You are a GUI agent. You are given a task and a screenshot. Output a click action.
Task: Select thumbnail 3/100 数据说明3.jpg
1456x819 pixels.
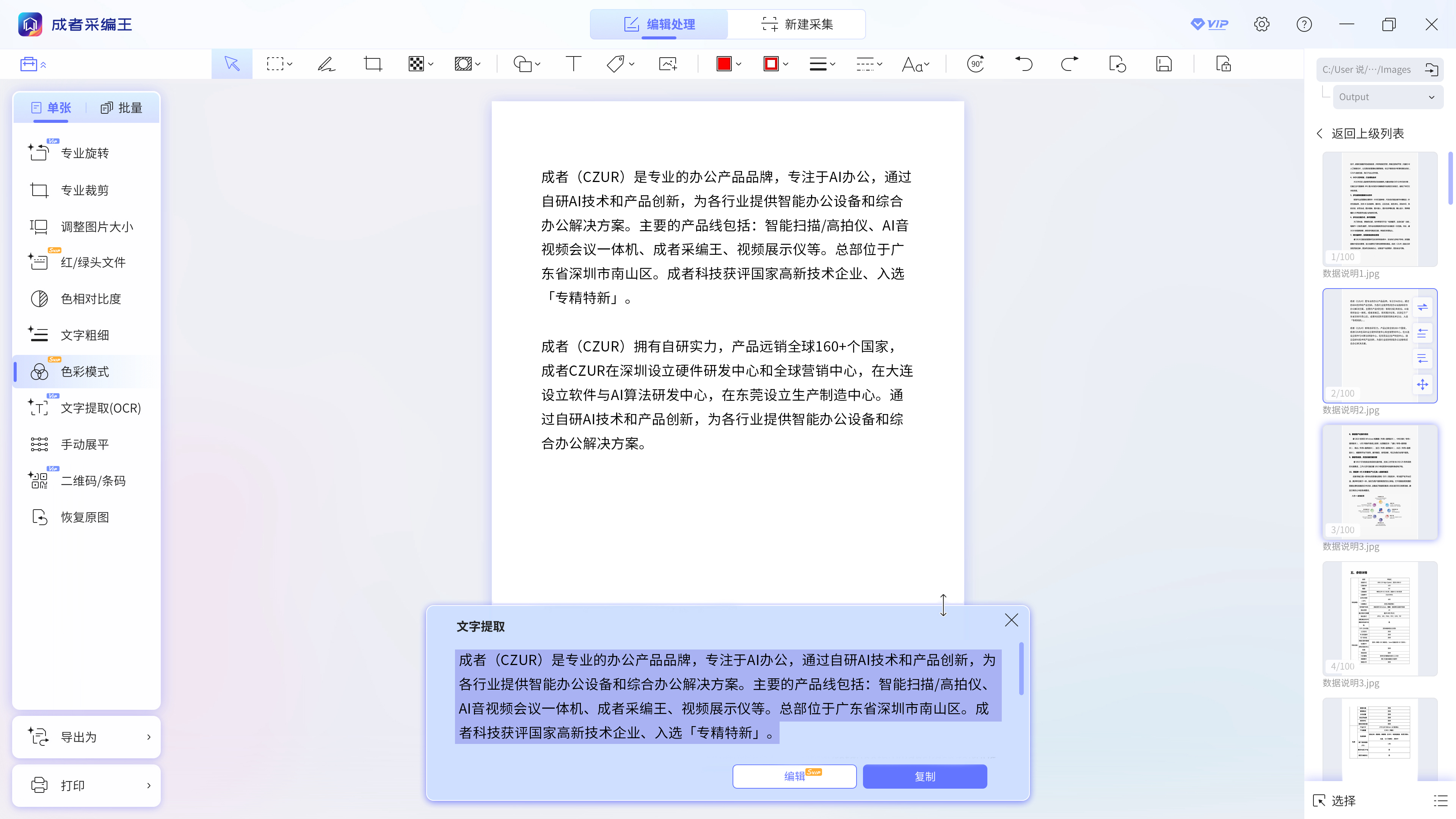click(1380, 482)
